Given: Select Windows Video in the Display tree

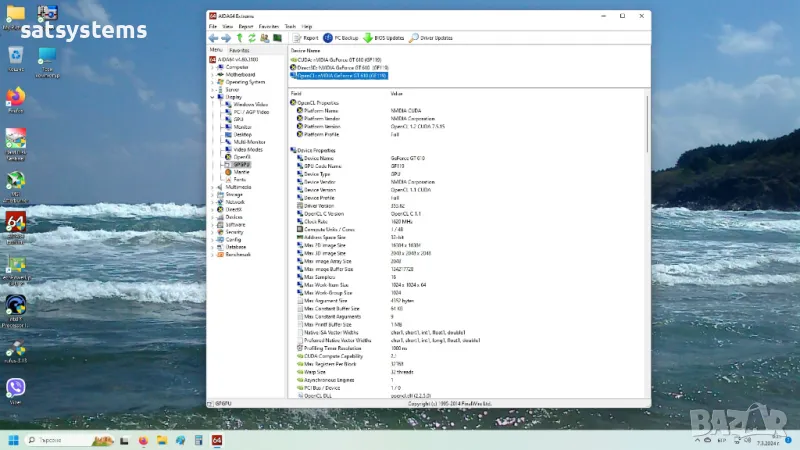Looking at the screenshot, I should click(250, 104).
